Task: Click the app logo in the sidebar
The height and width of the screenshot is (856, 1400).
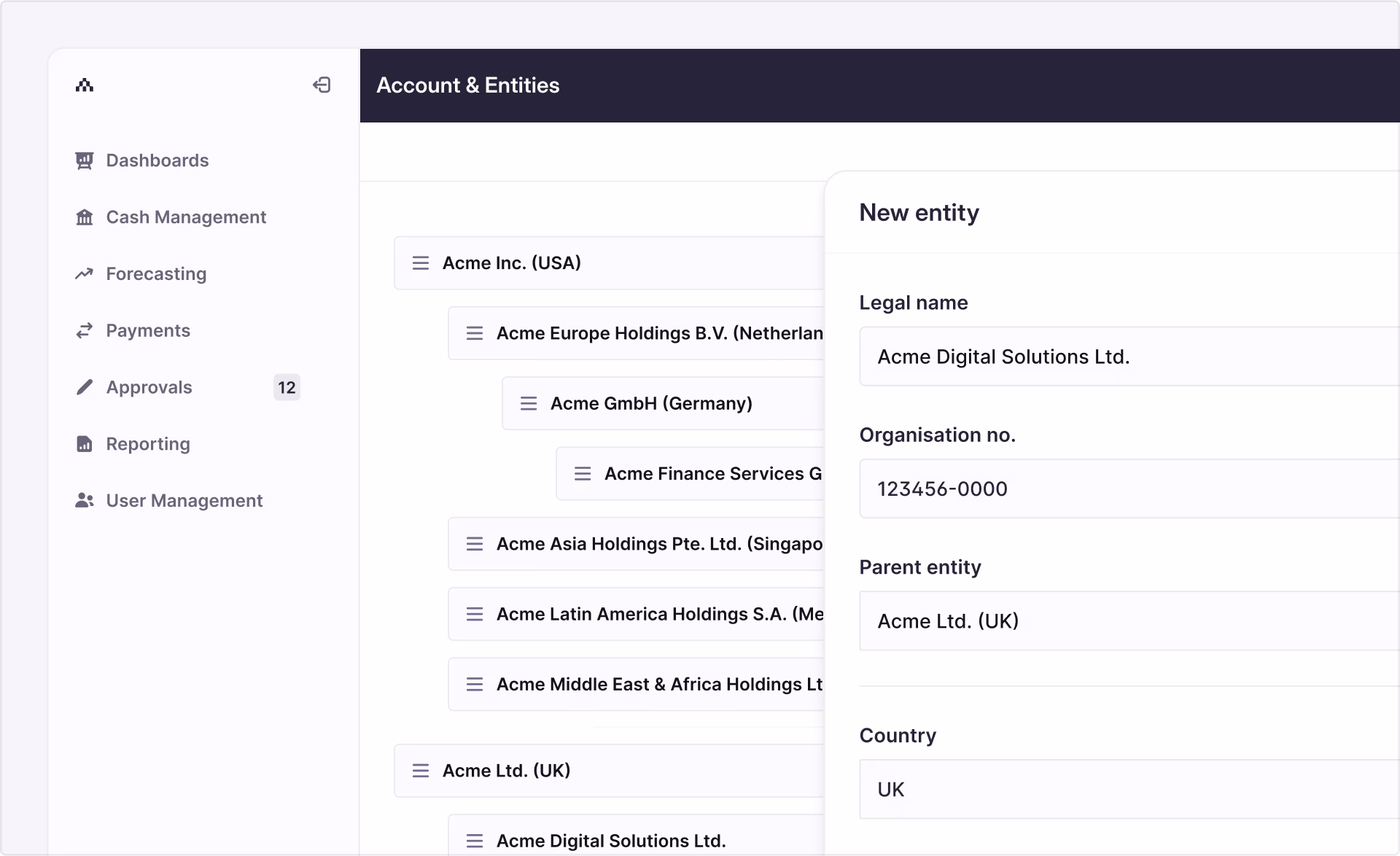Action: (x=85, y=85)
